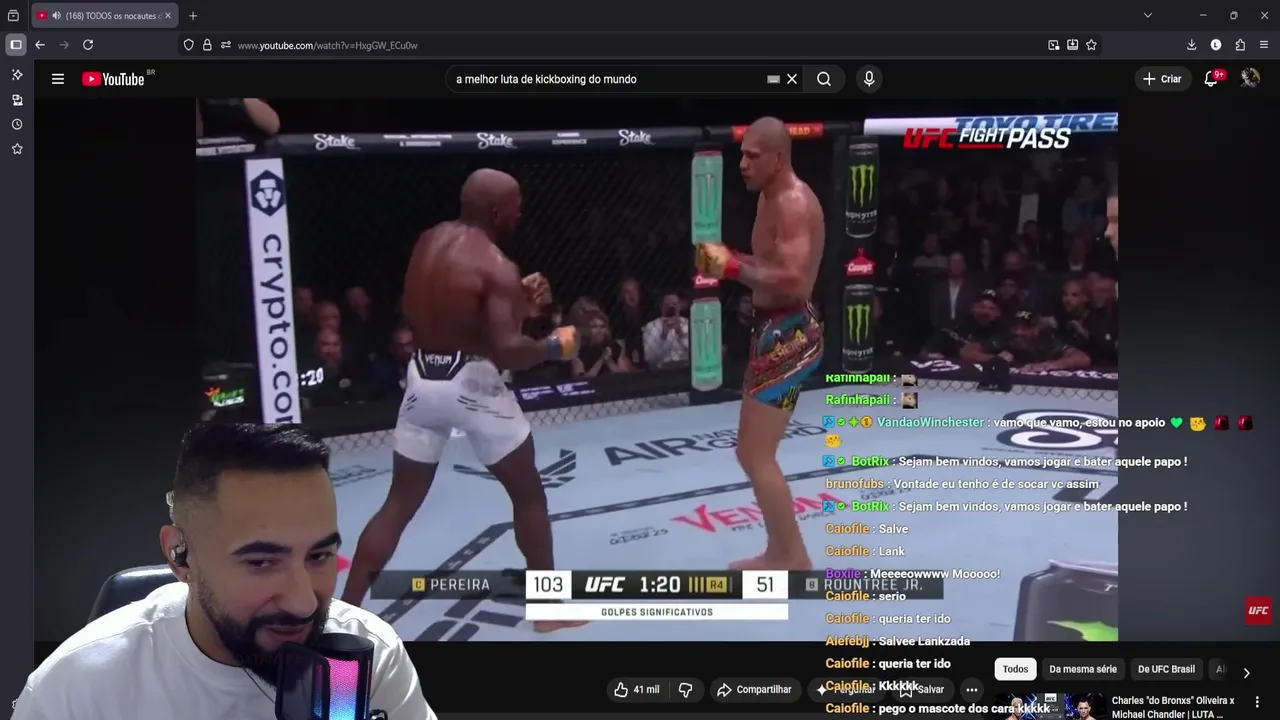The image size is (1280, 720).
Task: Dislike the video
Action: (686, 689)
